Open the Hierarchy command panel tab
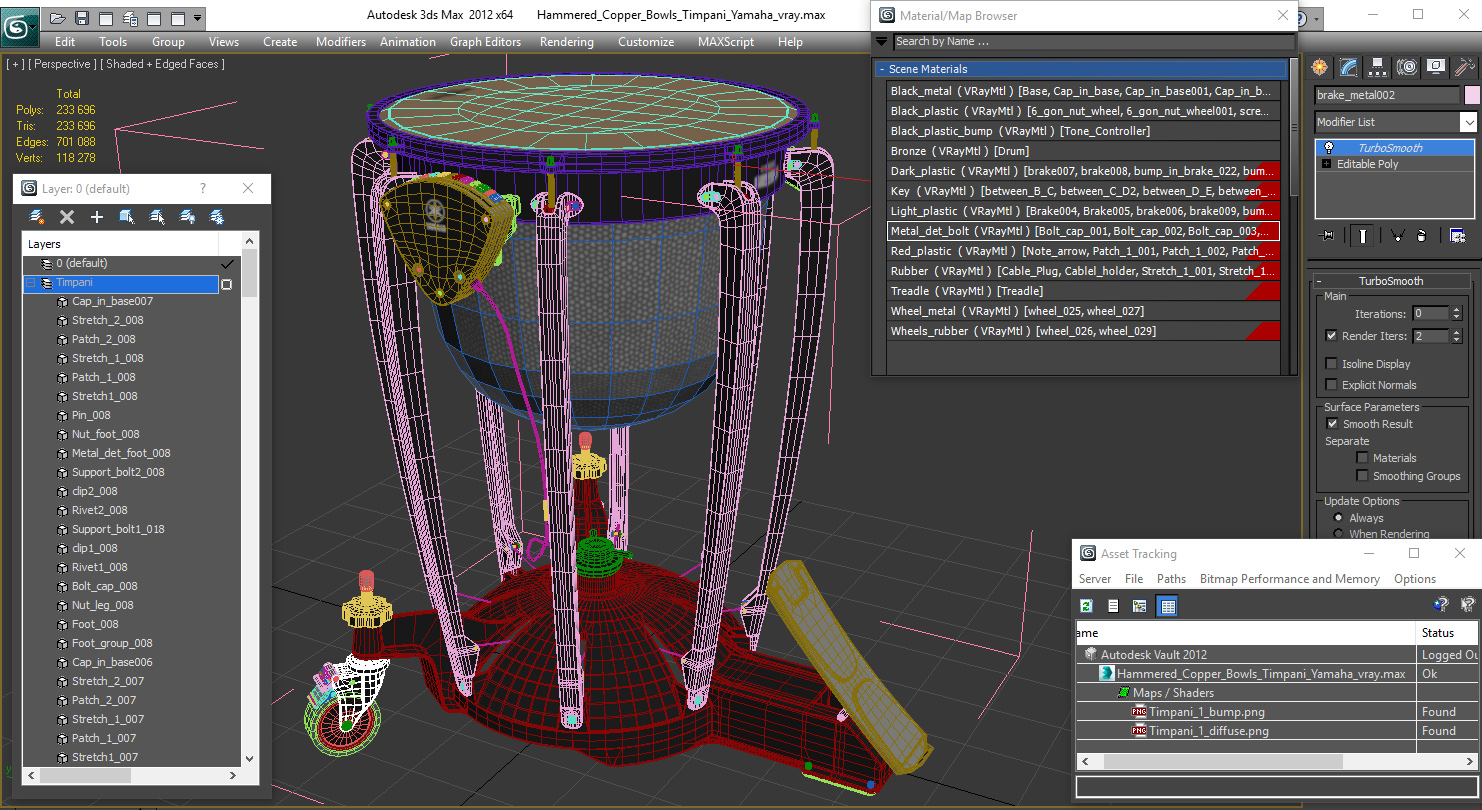Screen dimensions: 1482x810 pyautogui.click(x=1378, y=67)
